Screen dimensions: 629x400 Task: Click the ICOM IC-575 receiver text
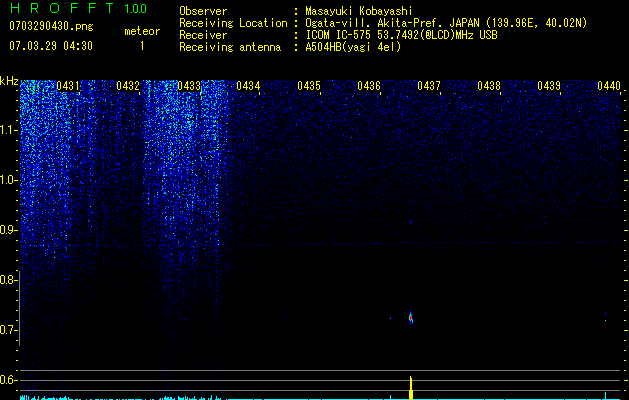[401, 35]
